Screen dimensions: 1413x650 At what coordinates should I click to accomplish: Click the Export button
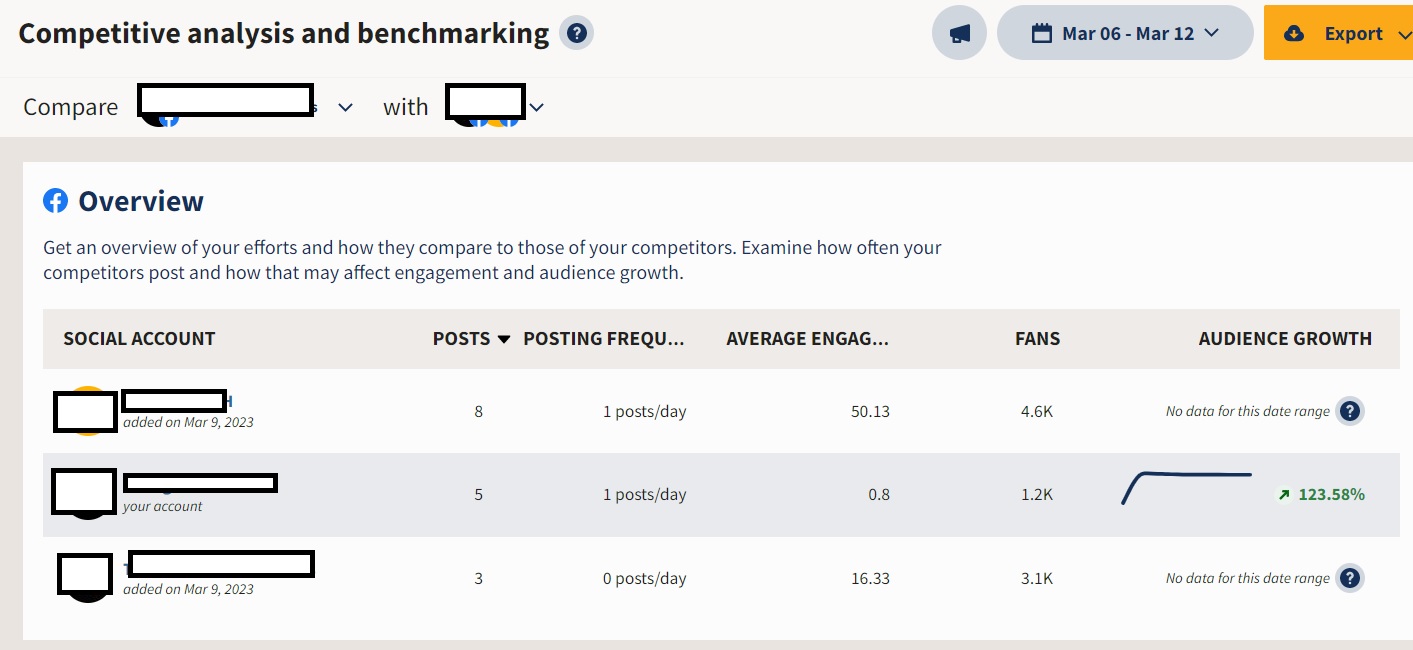(1338, 33)
